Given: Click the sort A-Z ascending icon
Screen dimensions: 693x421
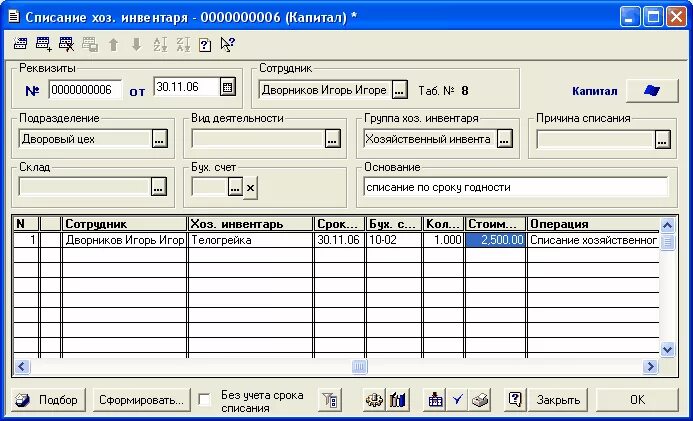Looking at the screenshot, I should pyautogui.click(x=160, y=44).
